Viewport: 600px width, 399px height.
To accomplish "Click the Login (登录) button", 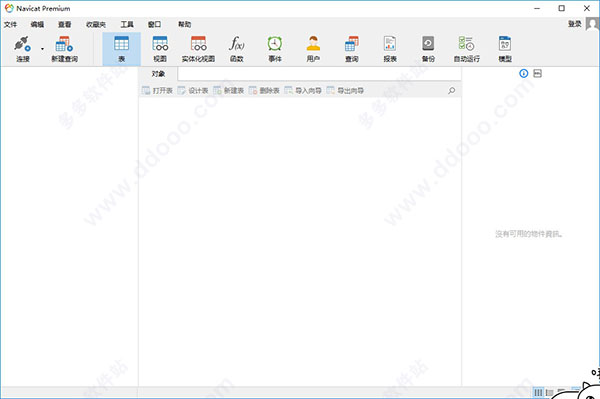I will pyautogui.click(x=575, y=24).
